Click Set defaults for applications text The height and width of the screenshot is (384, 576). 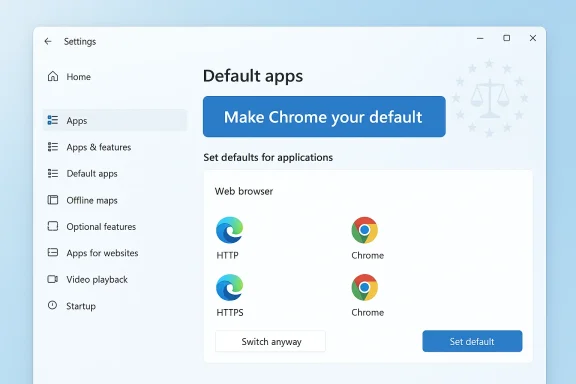pyautogui.click(x=268, y=158)
